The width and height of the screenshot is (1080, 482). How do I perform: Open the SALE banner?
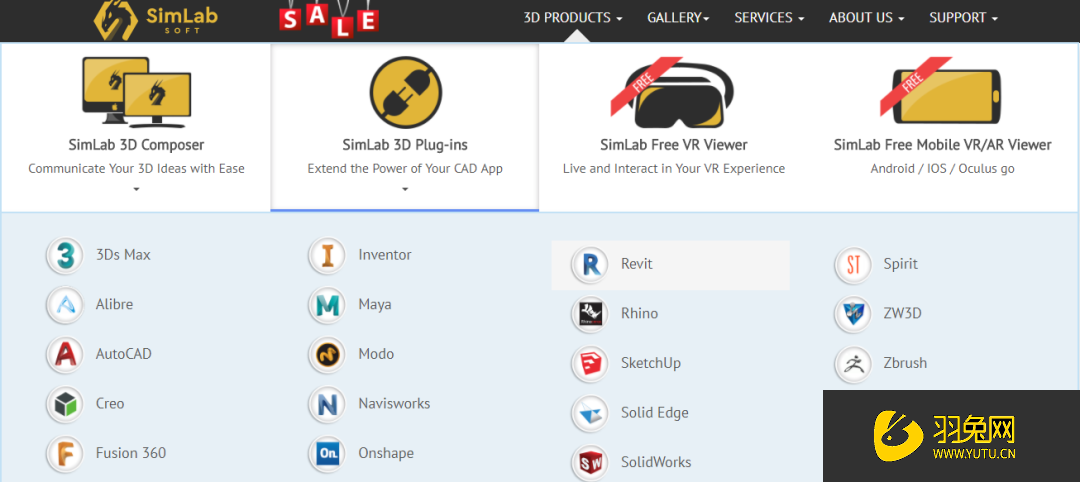click(x=329, y=18)
